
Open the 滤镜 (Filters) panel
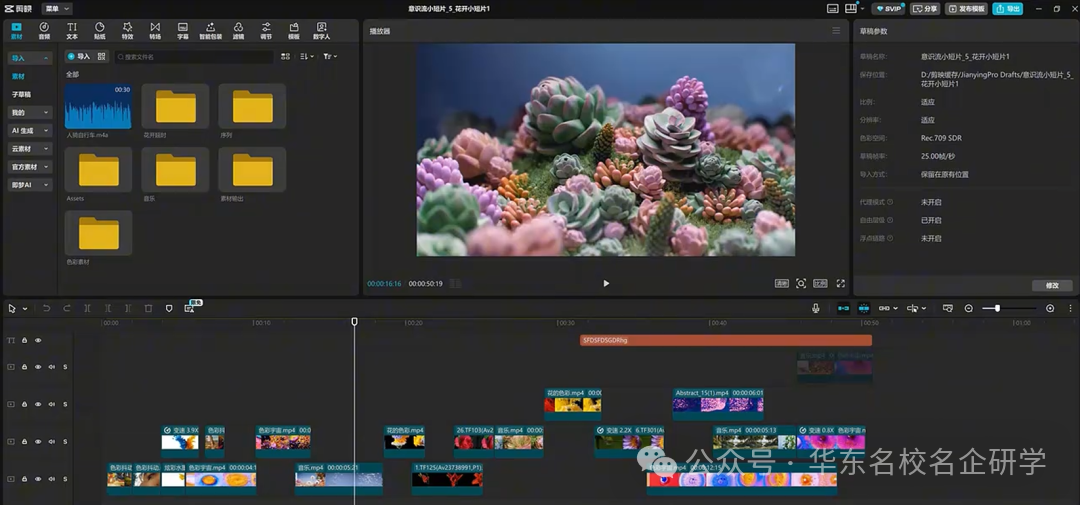coord(238,30)
